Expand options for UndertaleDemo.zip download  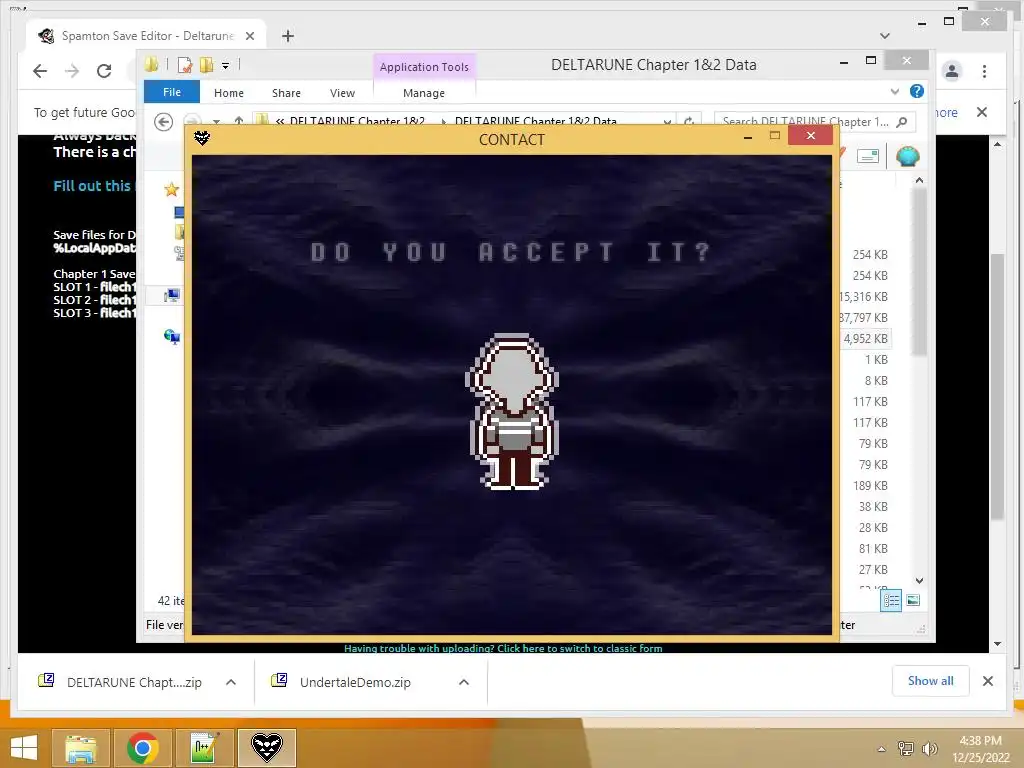(464, 682)
